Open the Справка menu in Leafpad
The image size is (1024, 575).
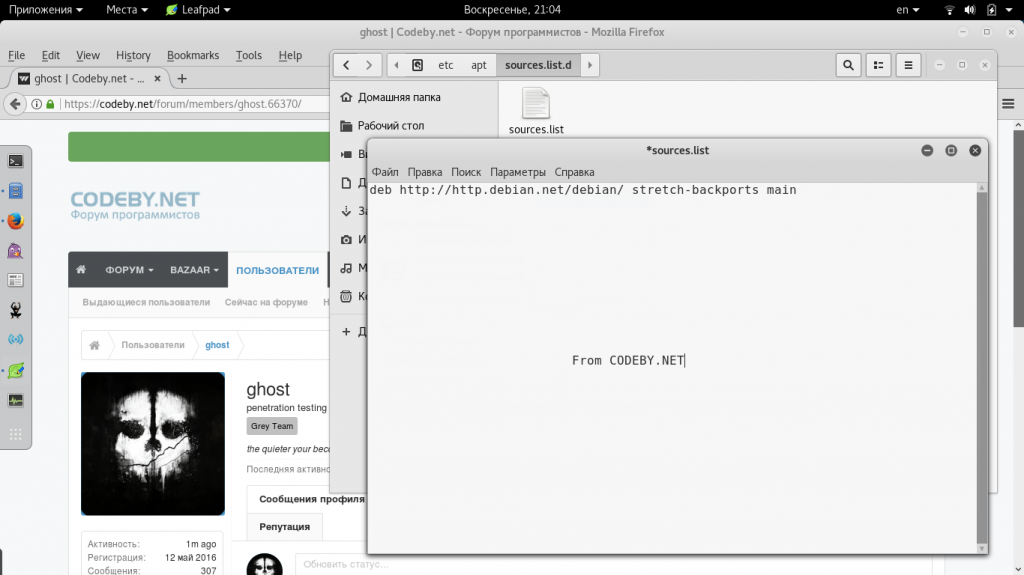pyautogui.click(x=575, y=172)
